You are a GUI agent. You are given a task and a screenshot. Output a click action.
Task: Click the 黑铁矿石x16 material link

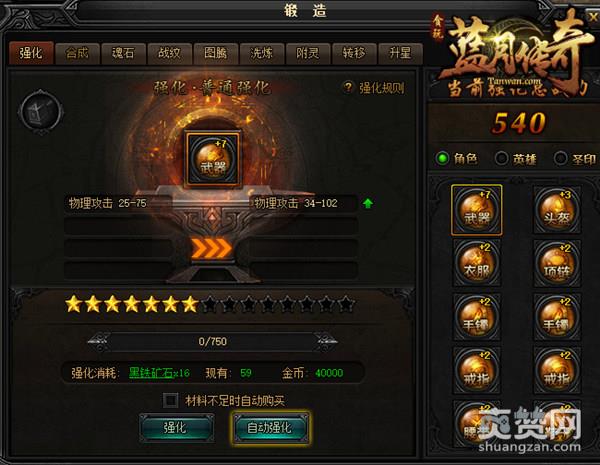coord(159,373)
